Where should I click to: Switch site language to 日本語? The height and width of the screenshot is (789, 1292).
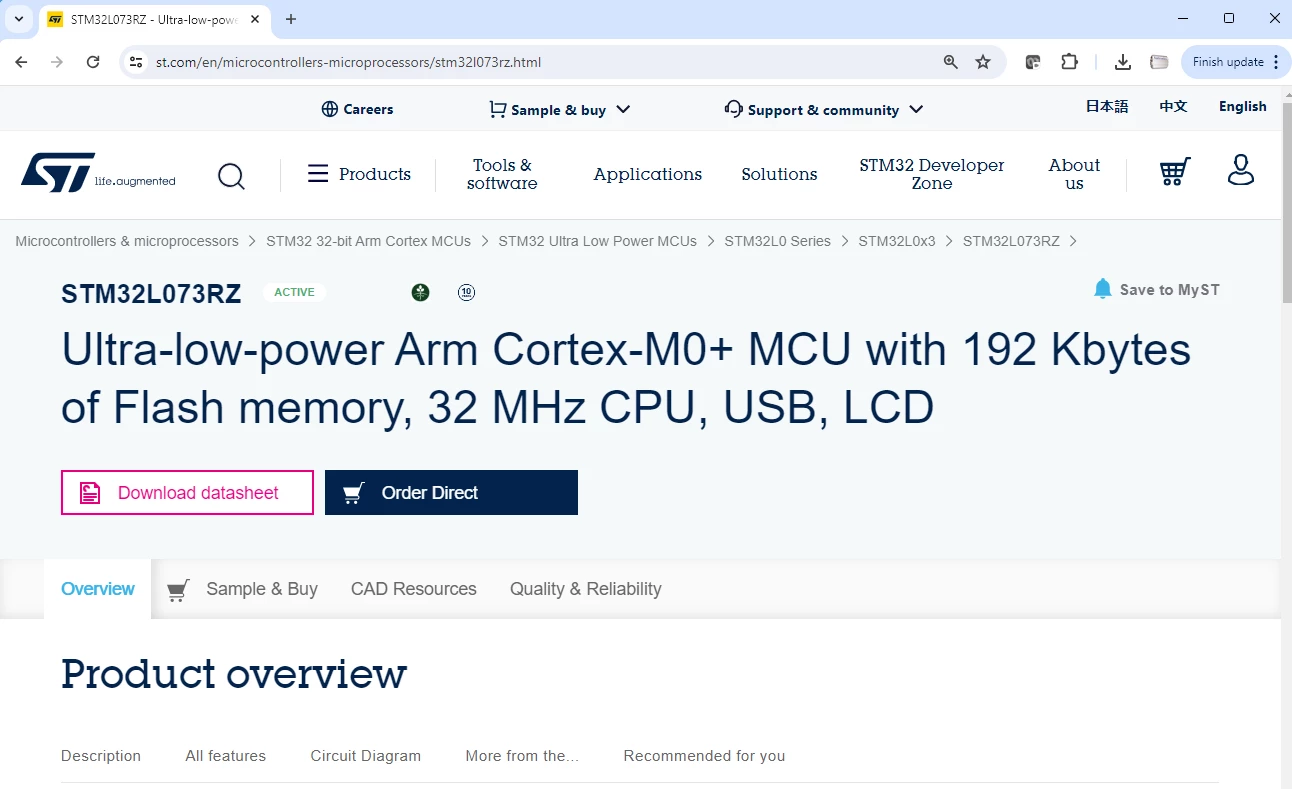1107,106
